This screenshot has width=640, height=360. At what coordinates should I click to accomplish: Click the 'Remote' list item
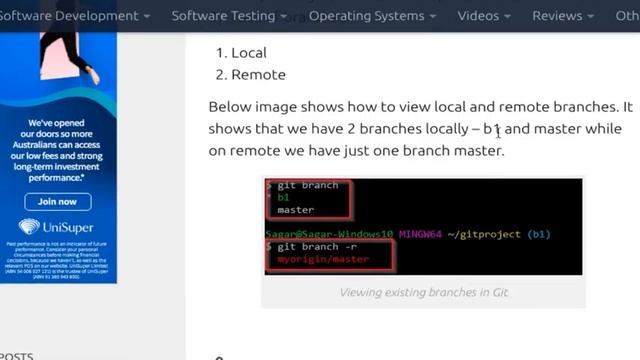pyautogui.click(x=258, y=75)
